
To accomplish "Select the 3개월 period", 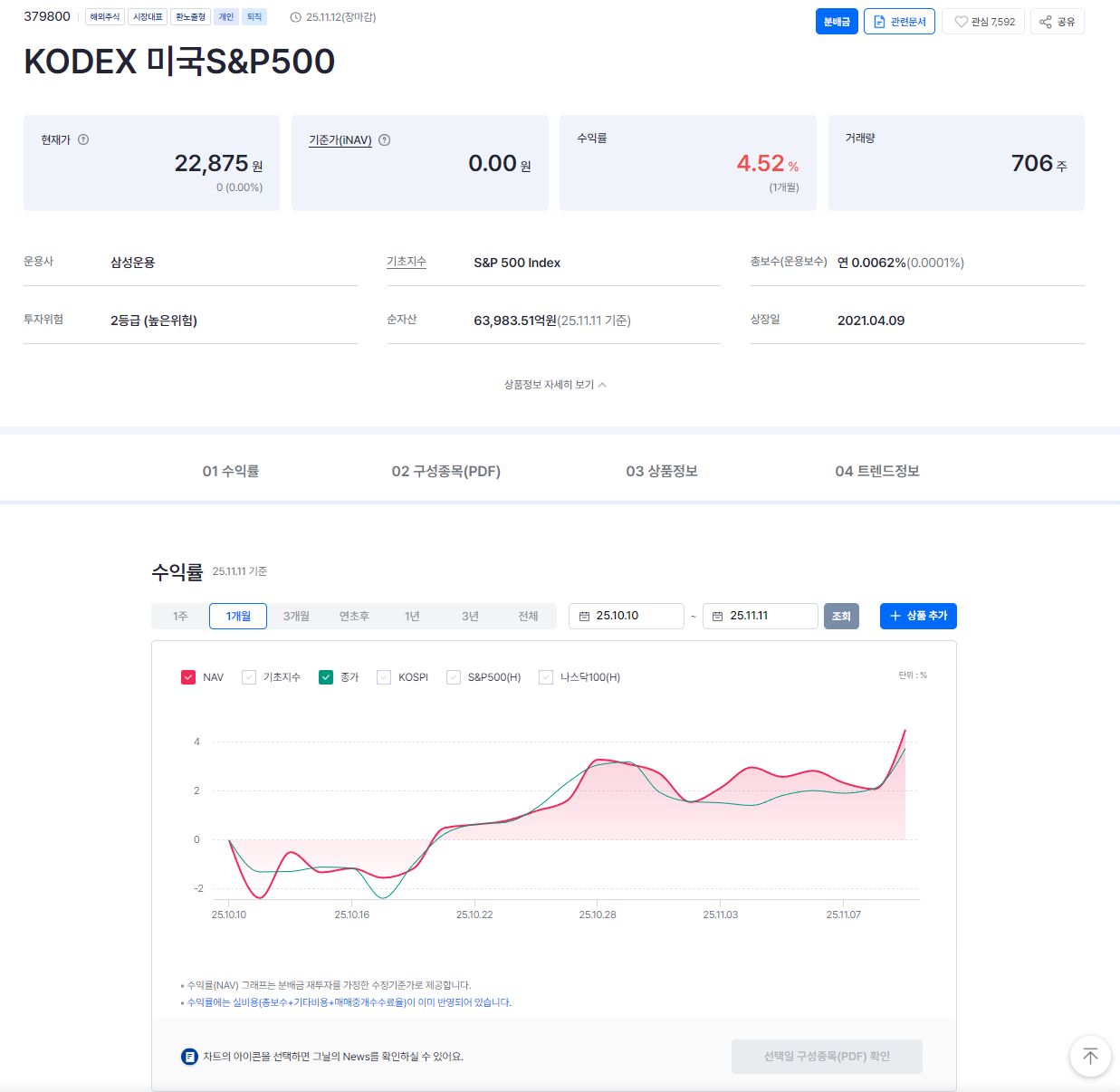I will point(296,616).
